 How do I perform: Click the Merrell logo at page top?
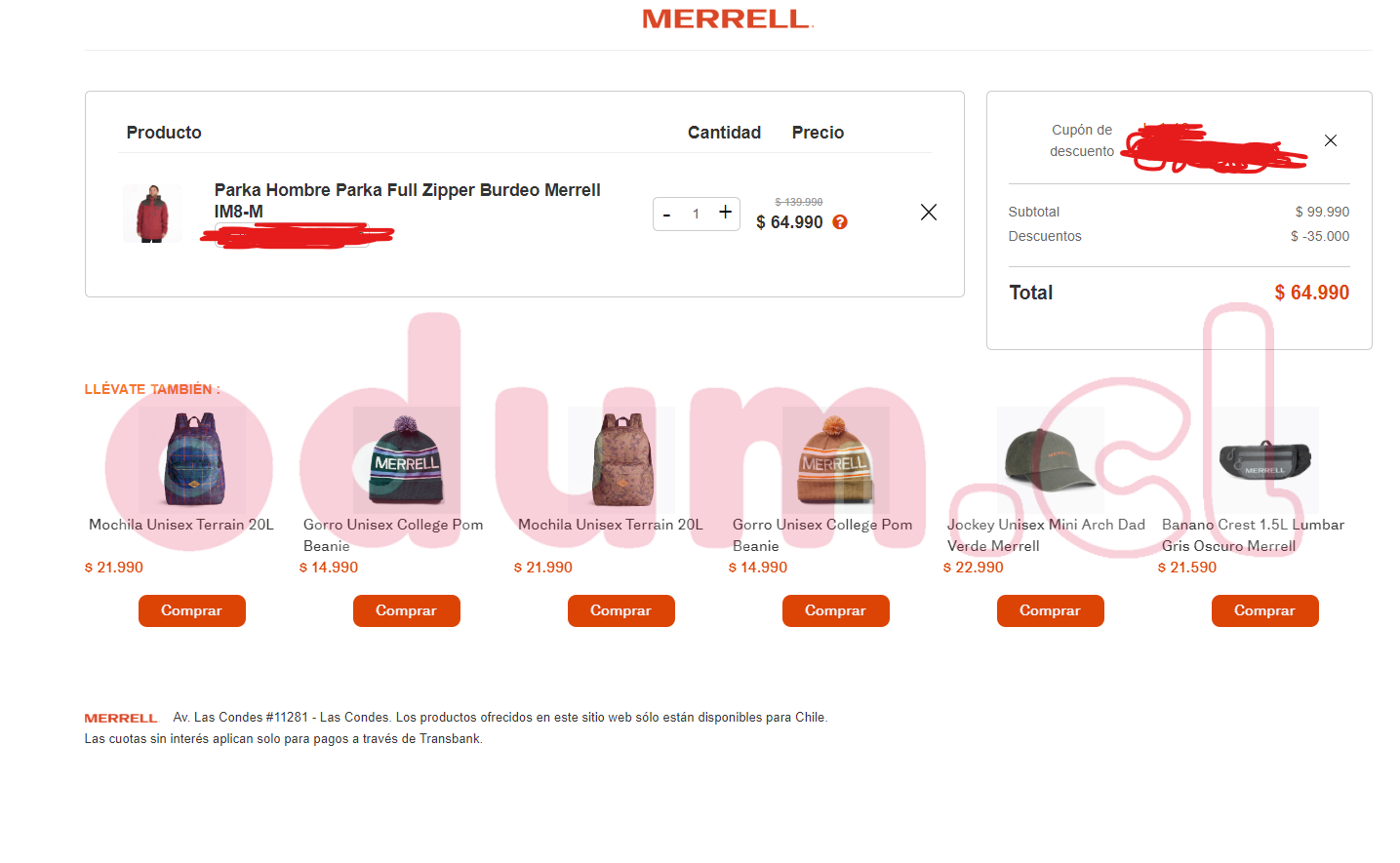click(728, 19)
